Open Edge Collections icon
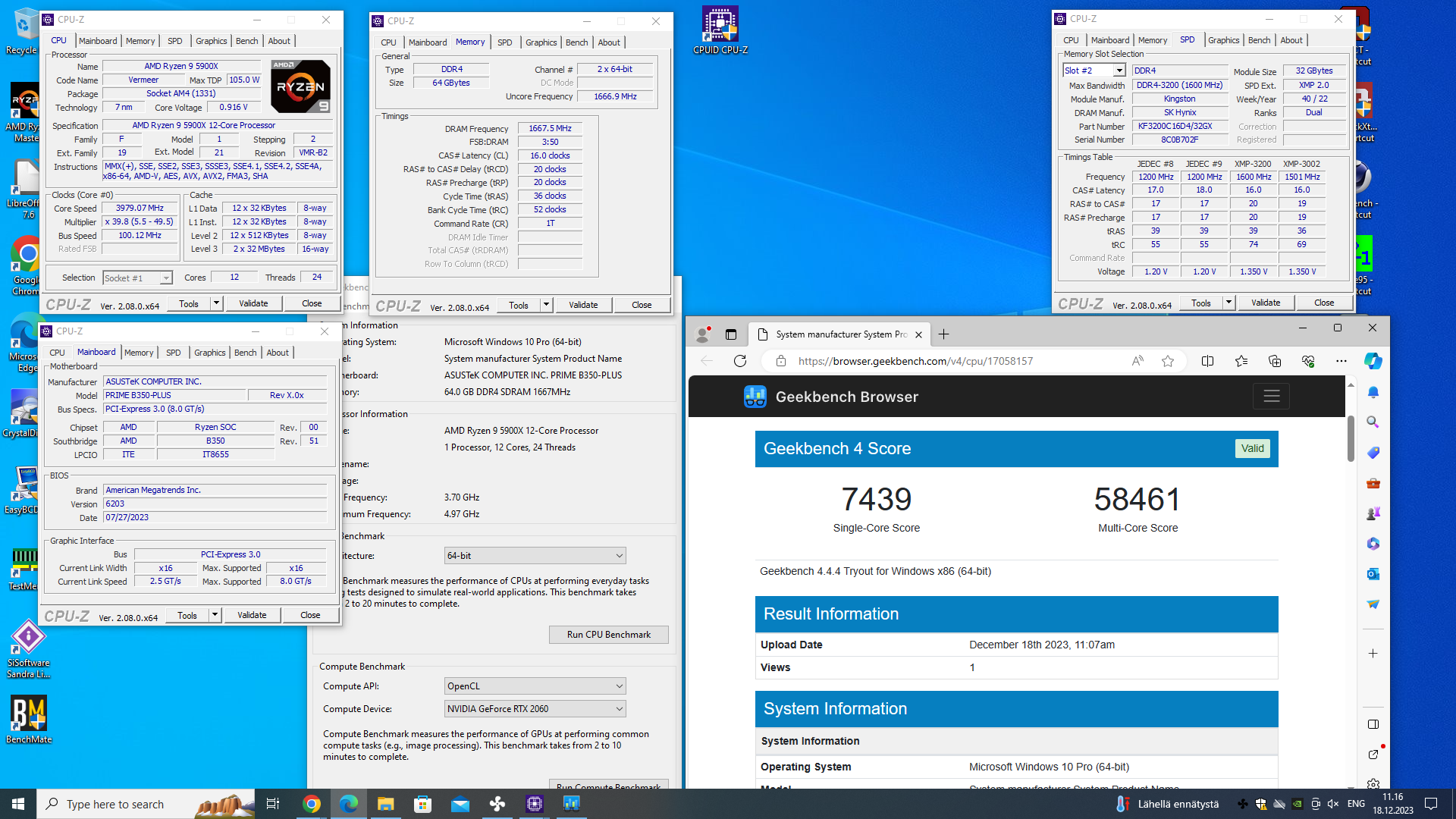1456x819 pixels. (1275, 361)
